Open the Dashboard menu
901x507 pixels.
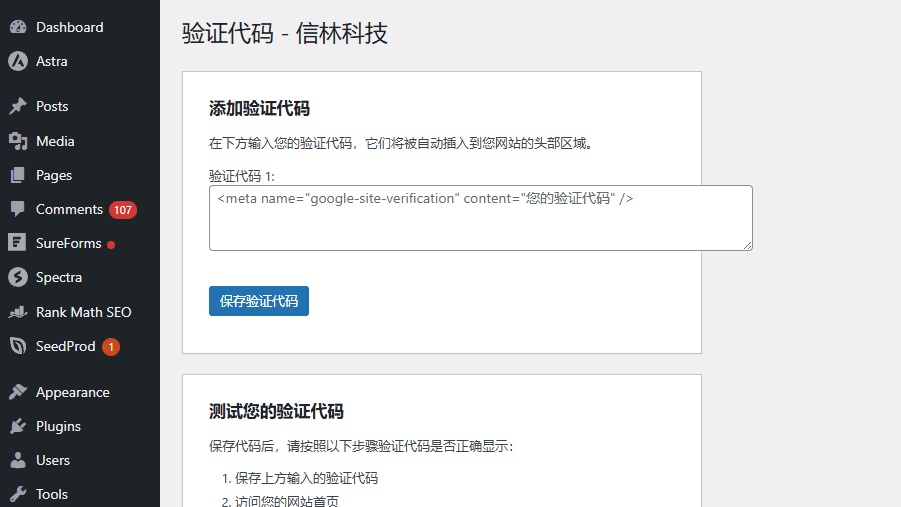coord(70,27)
